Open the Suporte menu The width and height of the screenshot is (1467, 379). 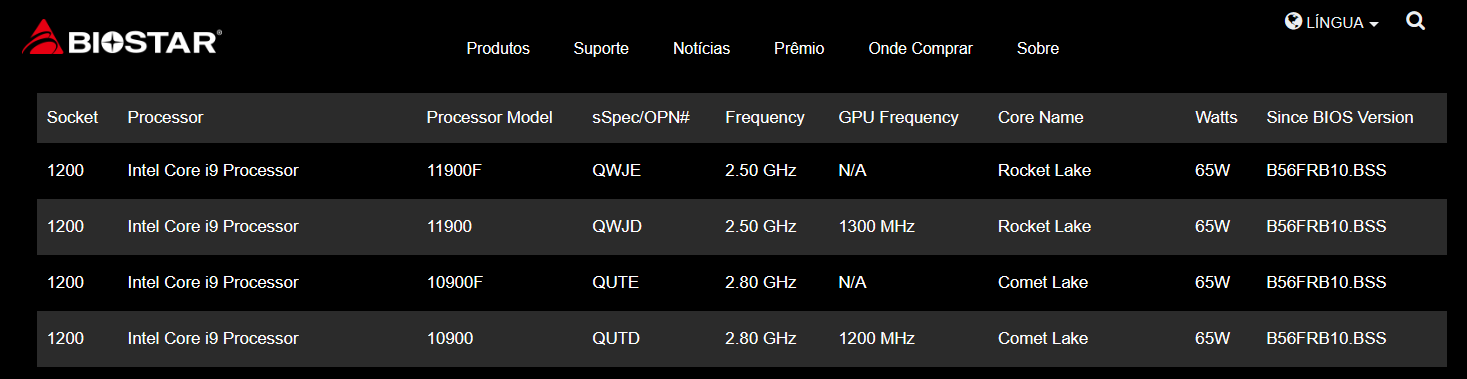point(601,48)
